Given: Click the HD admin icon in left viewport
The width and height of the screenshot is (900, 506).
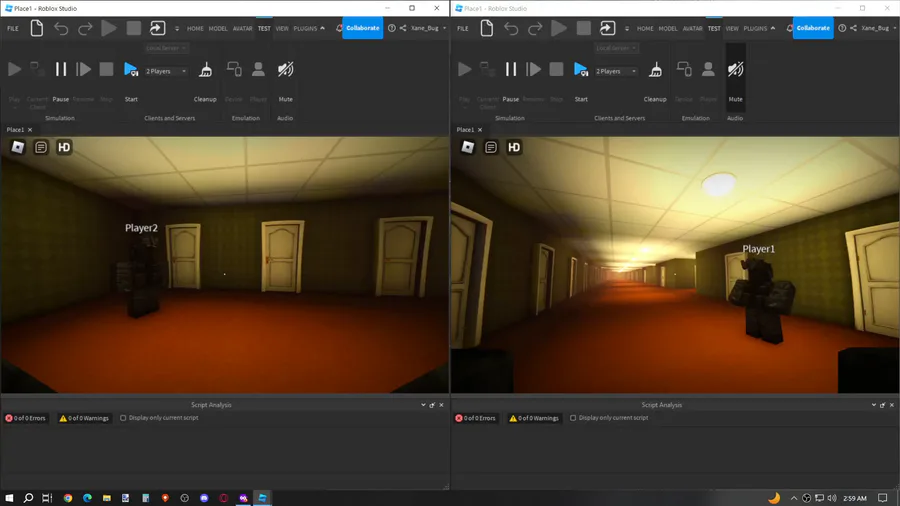Looking at the screenshot, I should 64,147.
